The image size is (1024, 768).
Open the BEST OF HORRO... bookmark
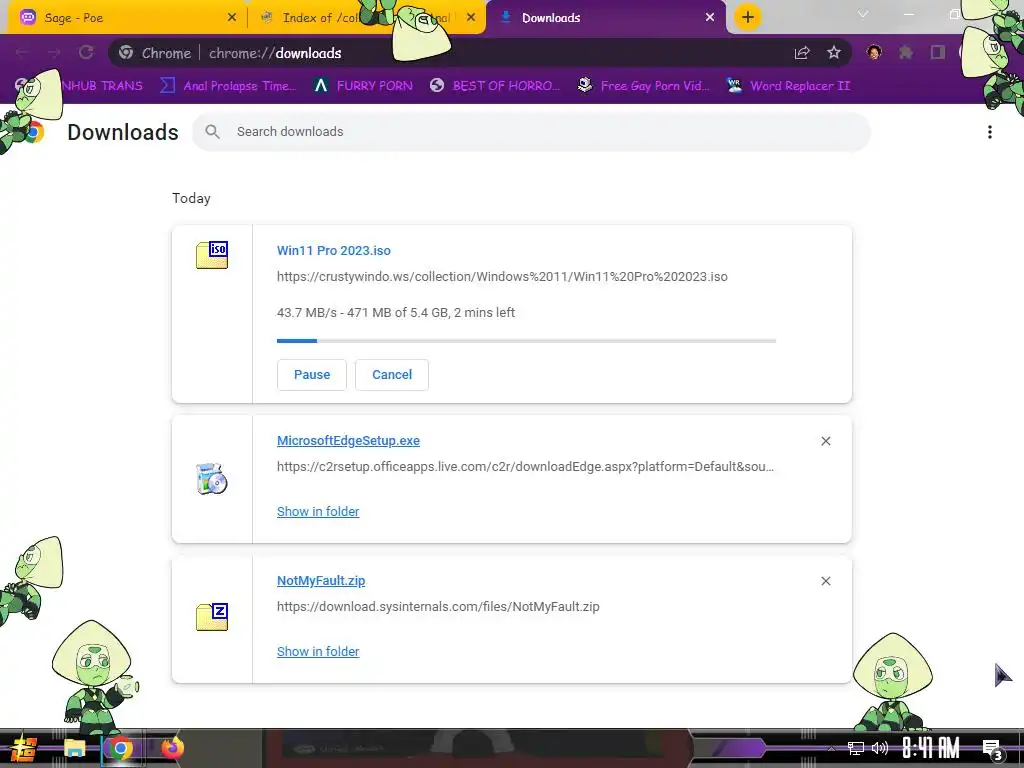[494, 86]
